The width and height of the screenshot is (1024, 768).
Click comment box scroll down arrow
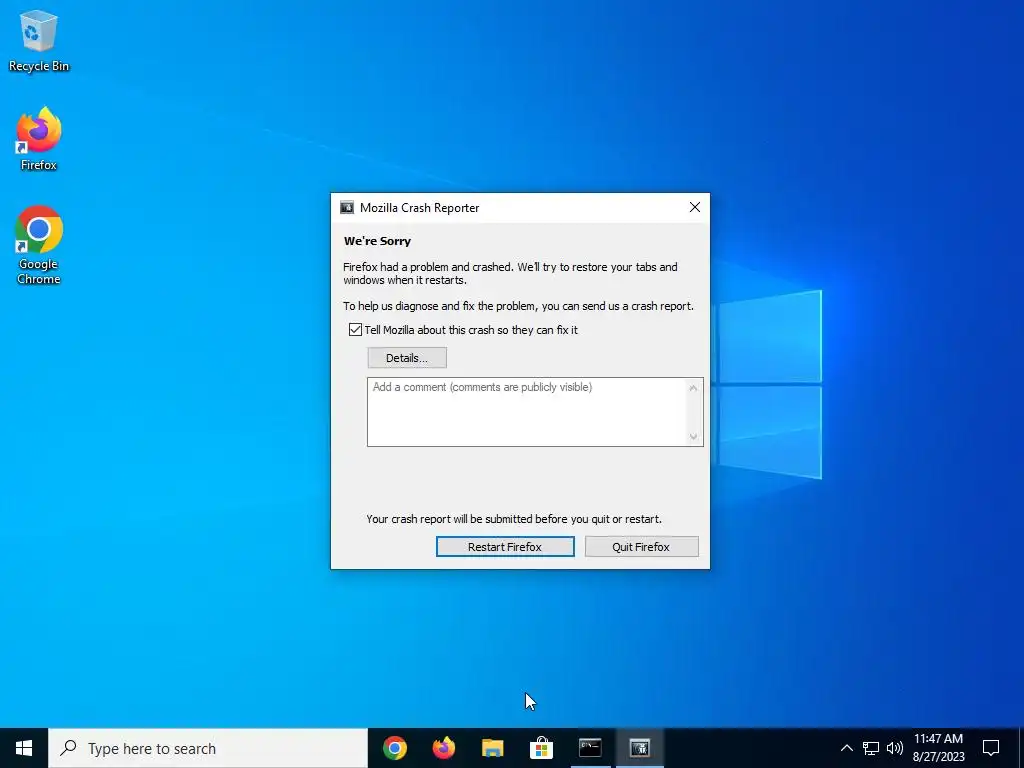tap(694, 436)
